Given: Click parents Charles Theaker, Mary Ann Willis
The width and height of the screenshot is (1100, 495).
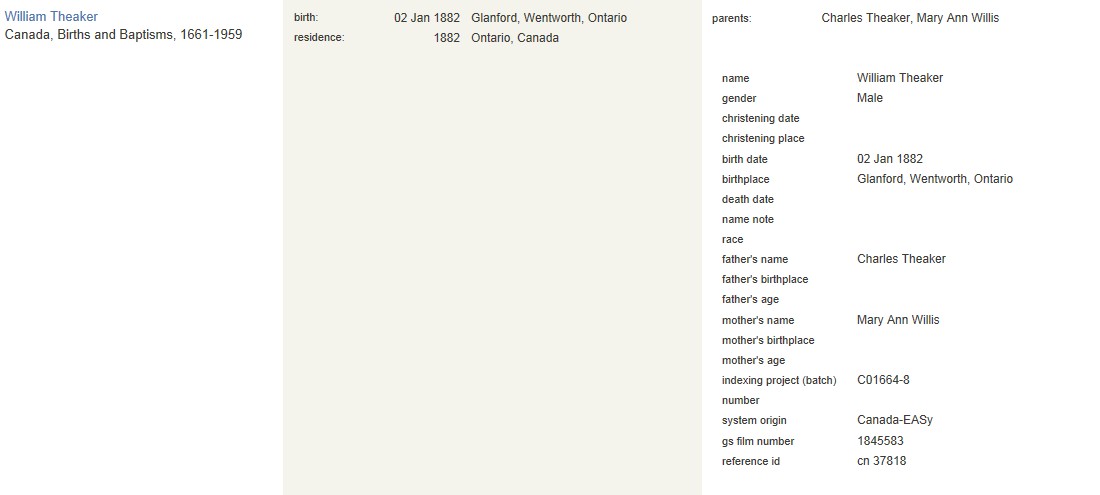Looking at the screenshot, I should 910,18.
